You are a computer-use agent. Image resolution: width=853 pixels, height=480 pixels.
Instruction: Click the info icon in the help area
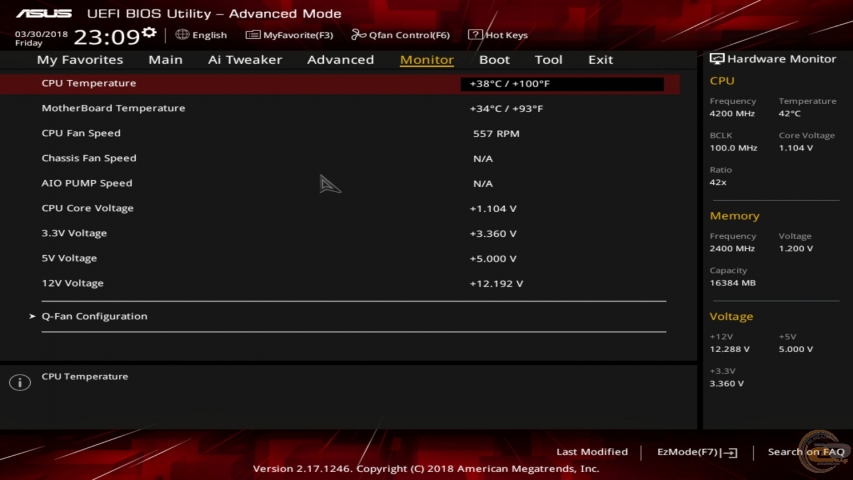(20, 383)
